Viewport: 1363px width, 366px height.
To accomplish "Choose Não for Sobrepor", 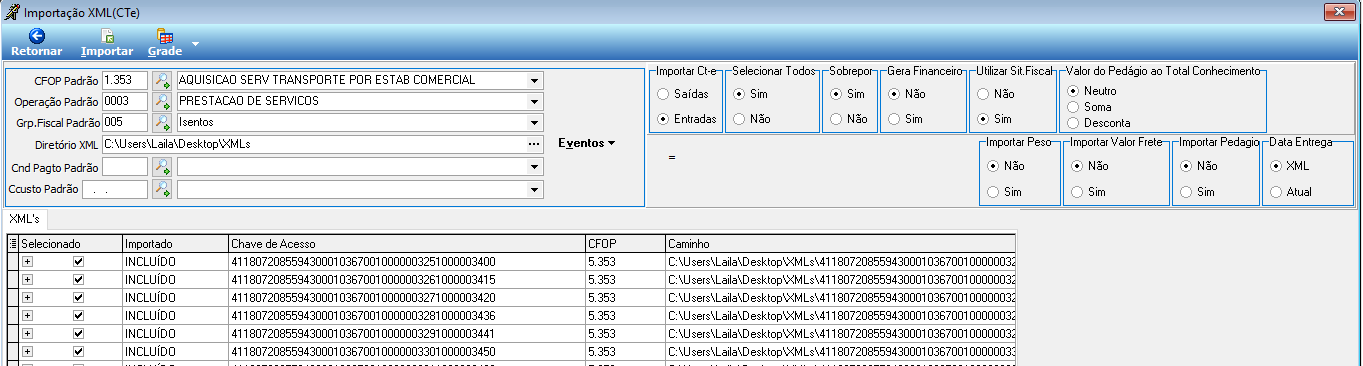I will tap(836, 119).
